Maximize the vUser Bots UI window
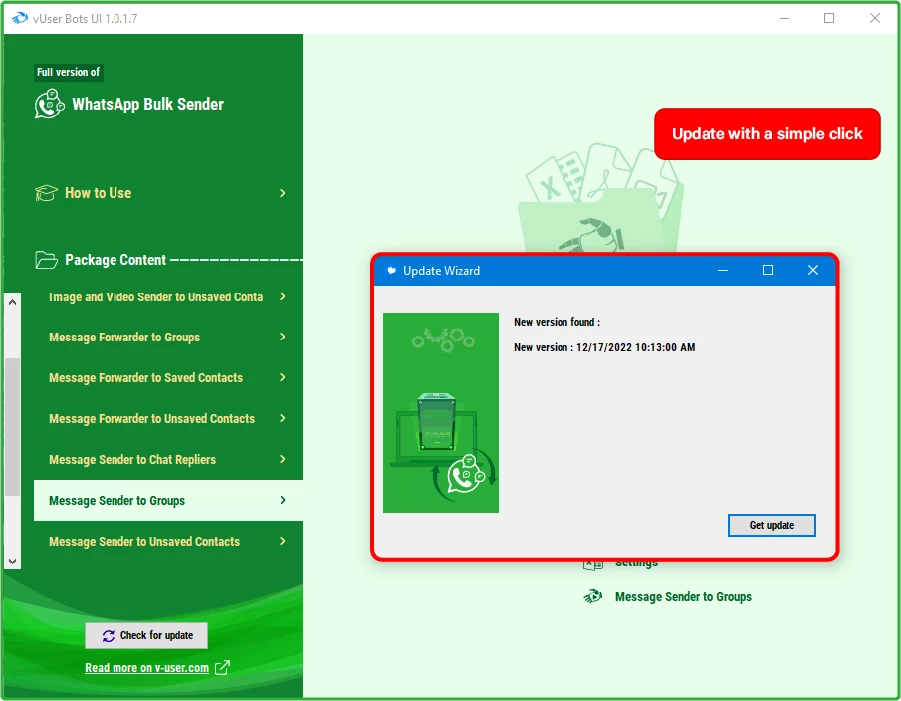Viewport: 901px width, 701px height. tap(829, 18)
